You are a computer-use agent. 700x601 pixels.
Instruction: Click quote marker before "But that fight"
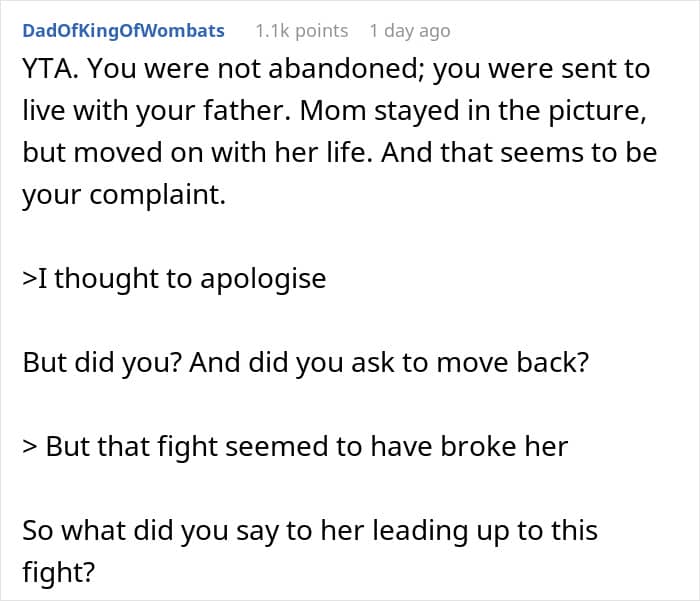click(30, 447)
